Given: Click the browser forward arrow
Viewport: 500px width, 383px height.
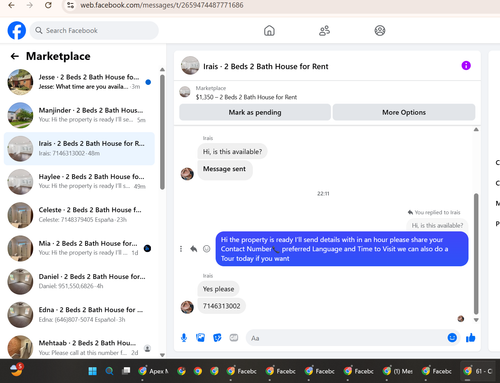Looking at the screenshot, I should click(x=30, y=5).
